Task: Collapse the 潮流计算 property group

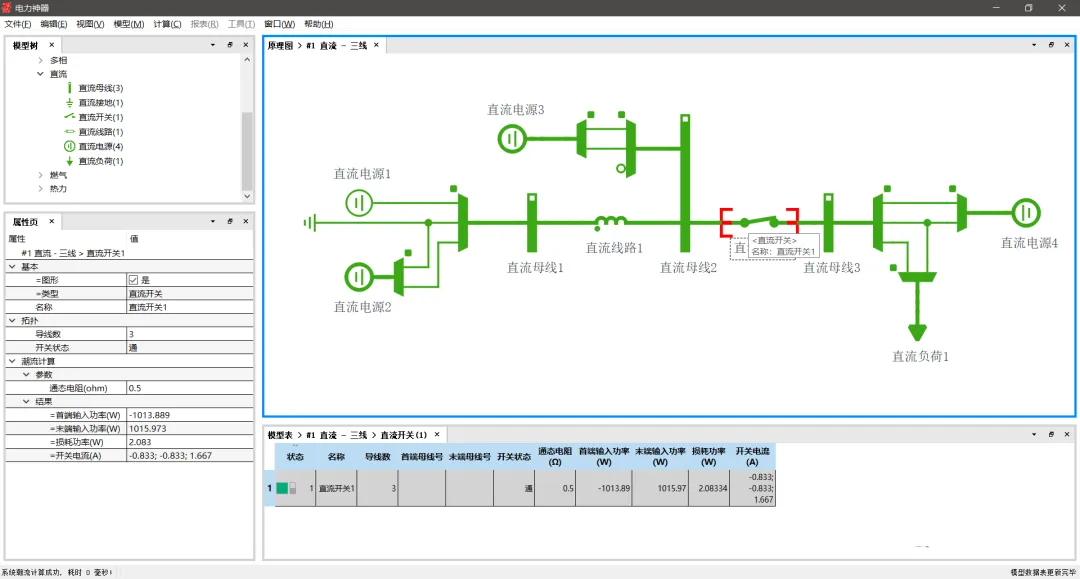Action: click(12, 361)
